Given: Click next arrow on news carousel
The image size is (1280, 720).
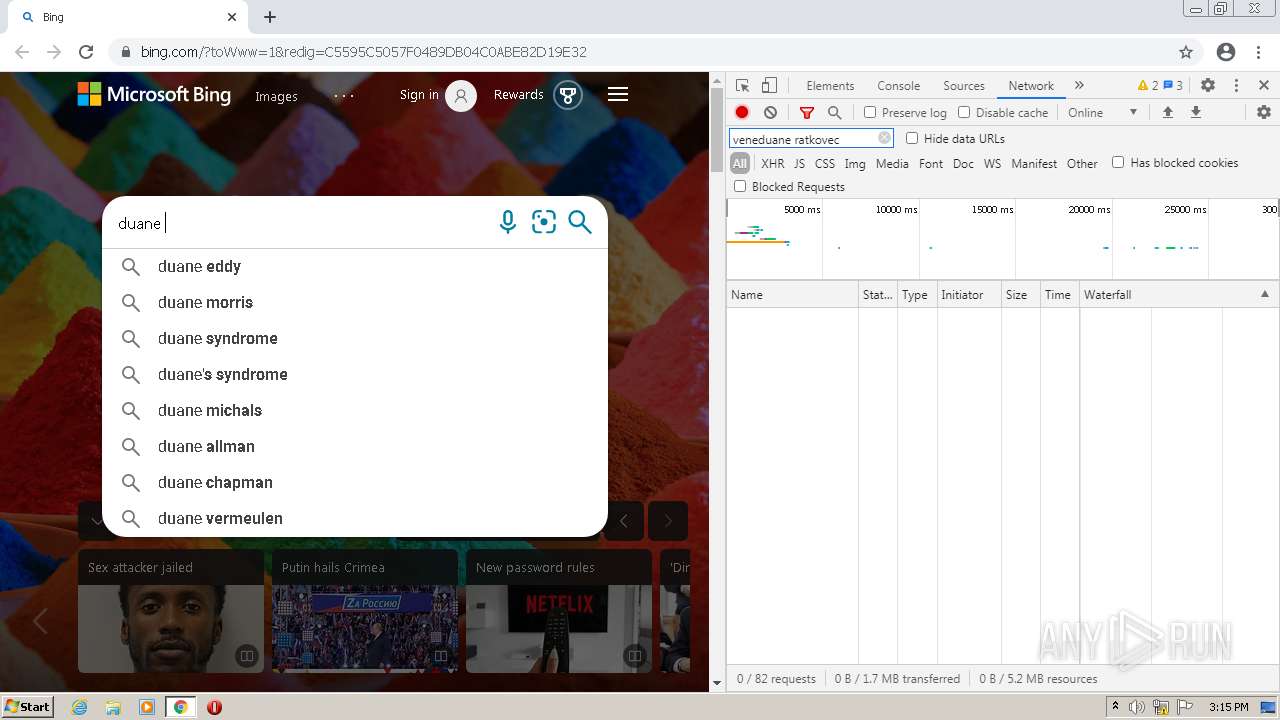Looking at the screenshot, I should tap(668, 520).
